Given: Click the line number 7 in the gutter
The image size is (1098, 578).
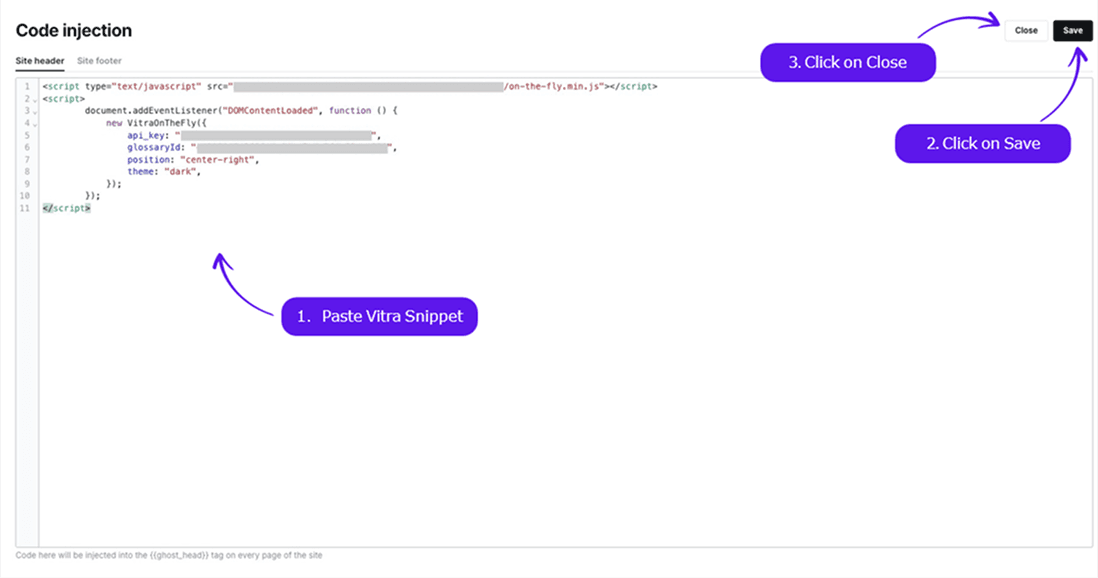Looking at the screenshot, I should coord(27,160).
